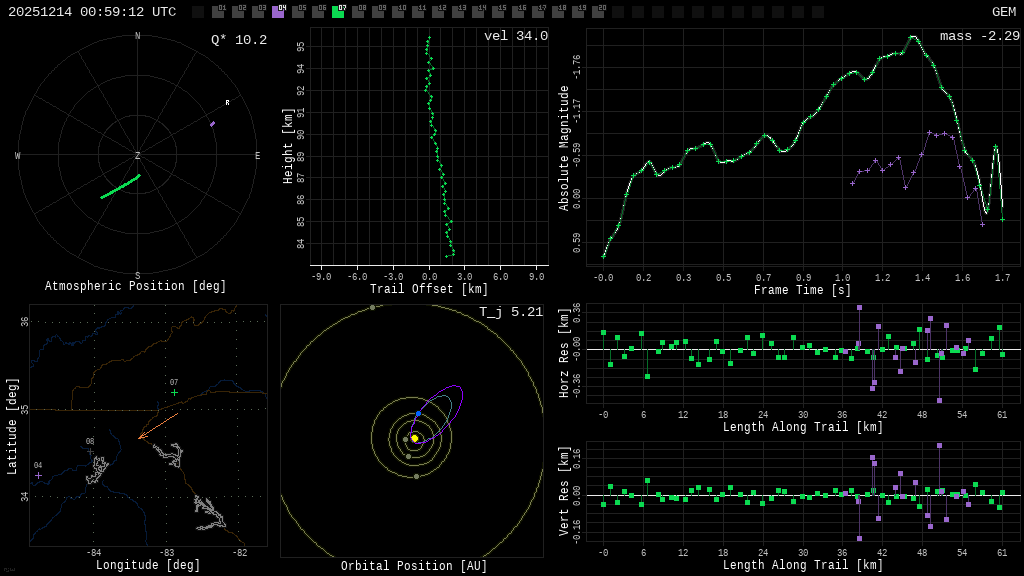Image resolution: width=1024 pixels, height=576 pixels.
Task: Click the UTC timestamp at top left
Action: pos(92,12)
